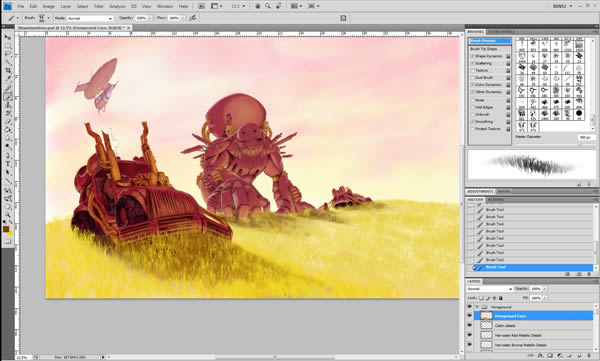Viewport: 600px width, 361px height.
Task: Launch Bridge from the application bar
Action: tap(201, 6)
